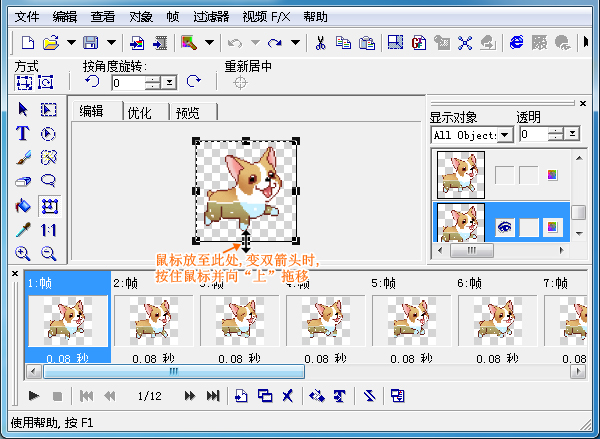This screenshot has height=439, width=600.
Task: Choose the first transform mode icon
Action: tap(24, 82)
